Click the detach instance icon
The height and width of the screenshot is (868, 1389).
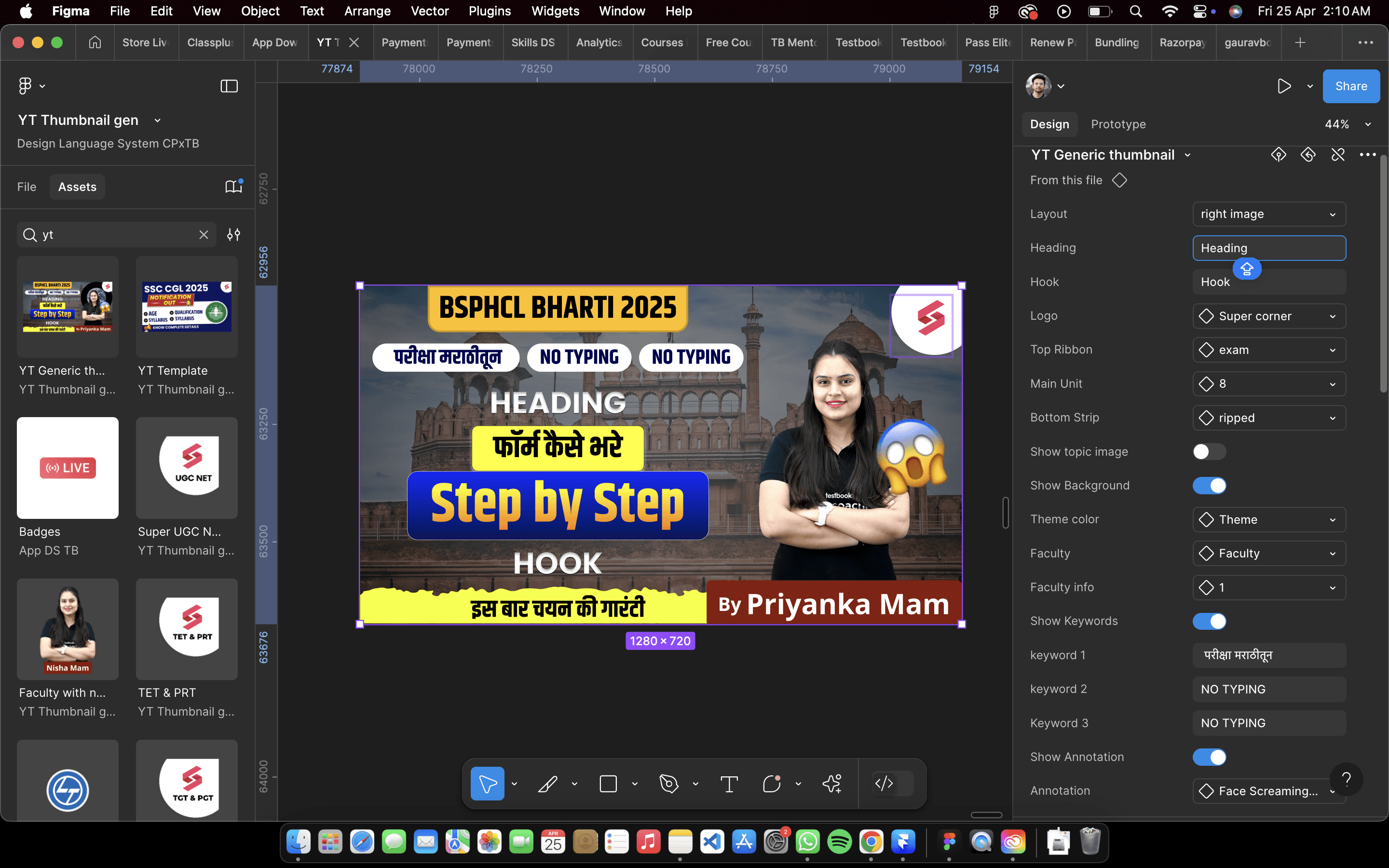pos(1338,155)
